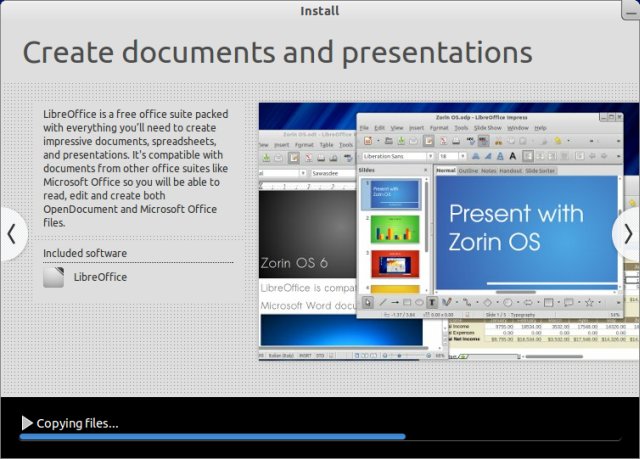Click the LibreOffice description paragraph
Image resolution: width=640 pixels, height=459 pixels.
click(136, 168)
